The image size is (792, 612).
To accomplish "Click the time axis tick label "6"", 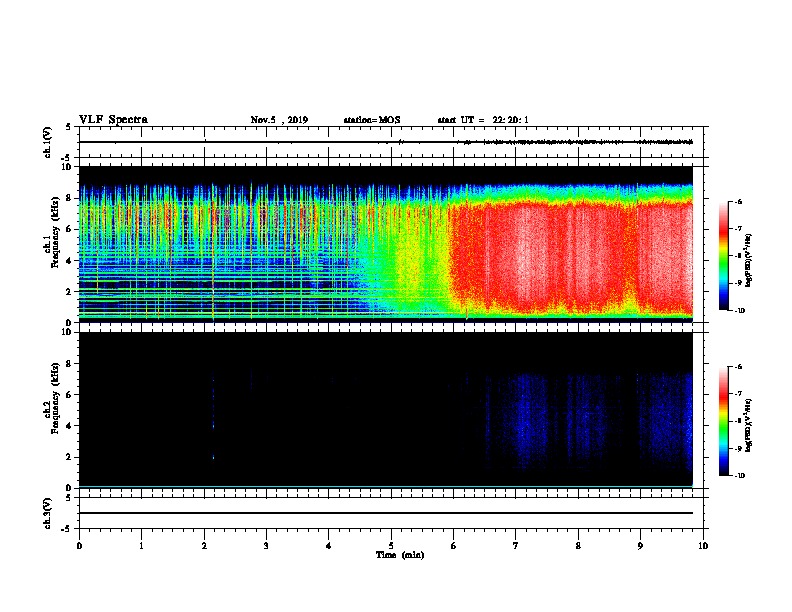I will coord(454,546).
